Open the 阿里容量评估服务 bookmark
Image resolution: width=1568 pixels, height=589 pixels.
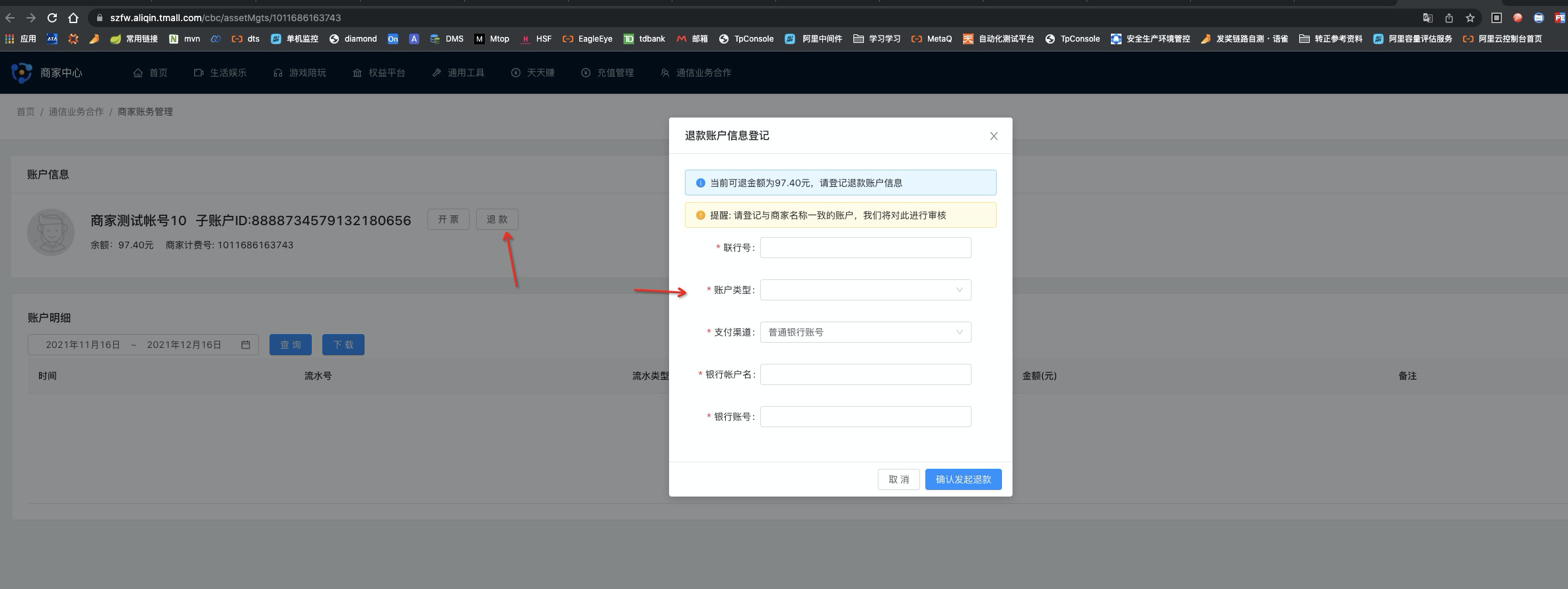(x=1413, y=39)
